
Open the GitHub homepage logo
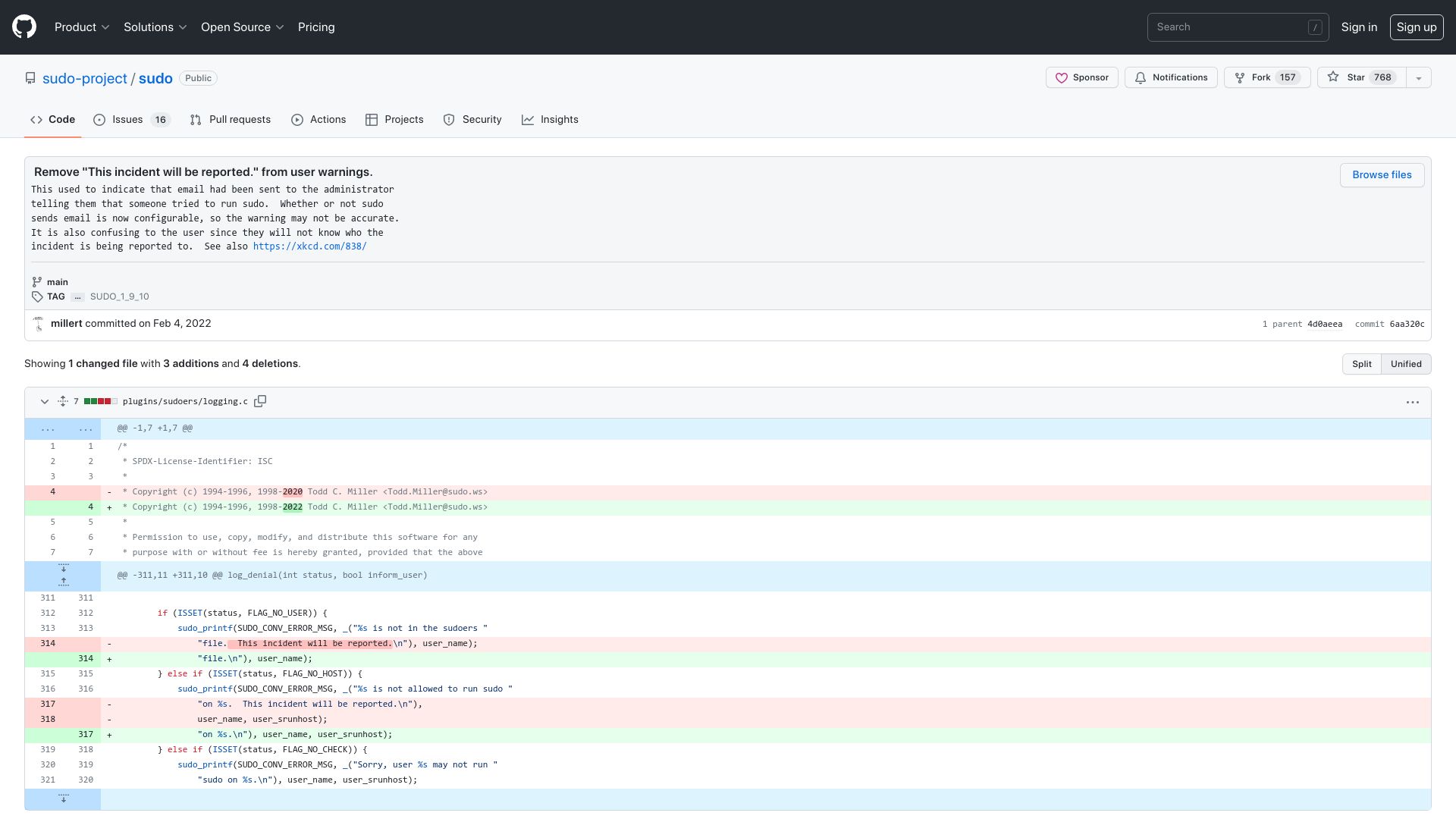tap(24, 27)
